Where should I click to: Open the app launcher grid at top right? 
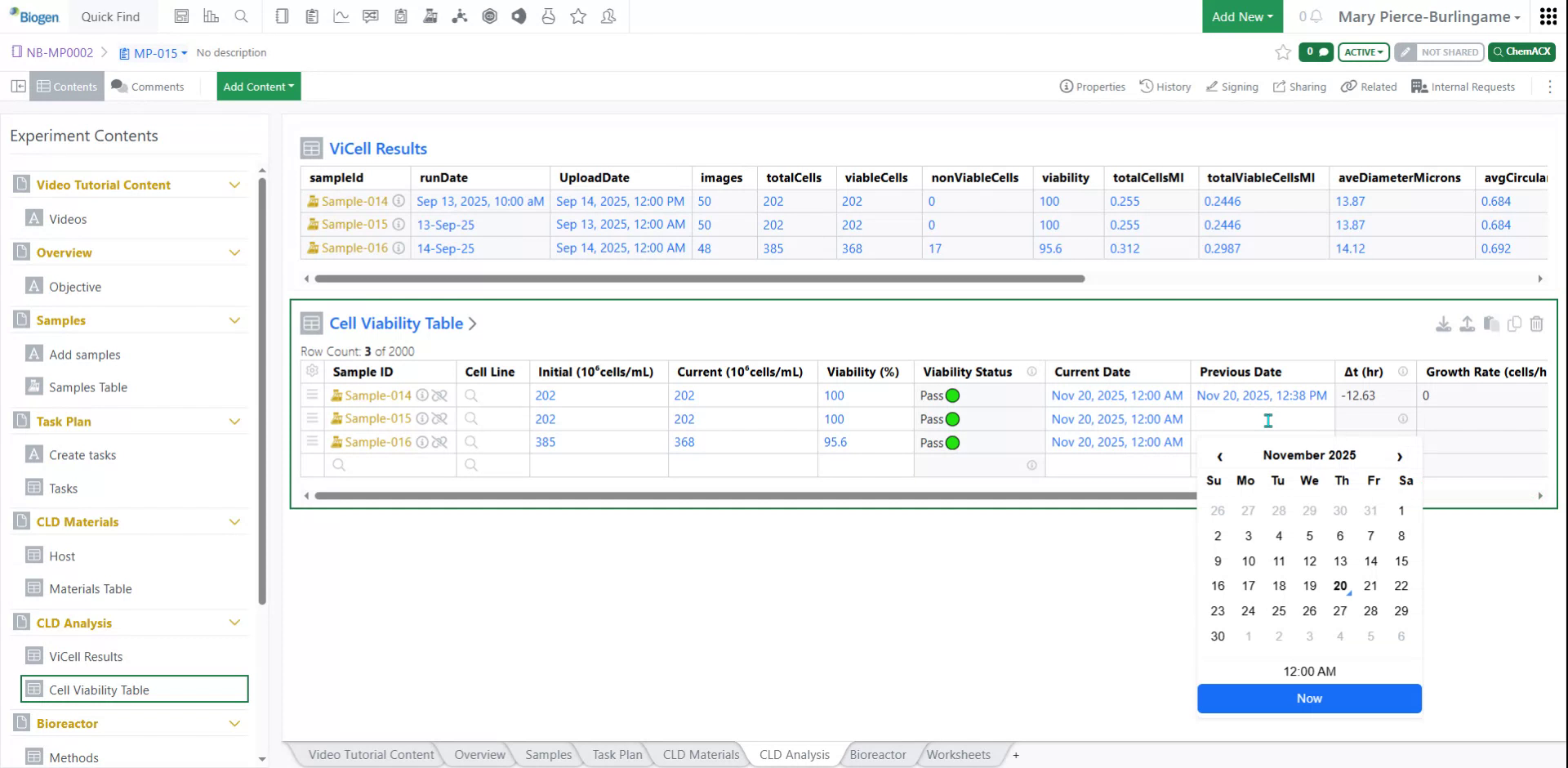pyautogui.click(x=1548, y=16)
